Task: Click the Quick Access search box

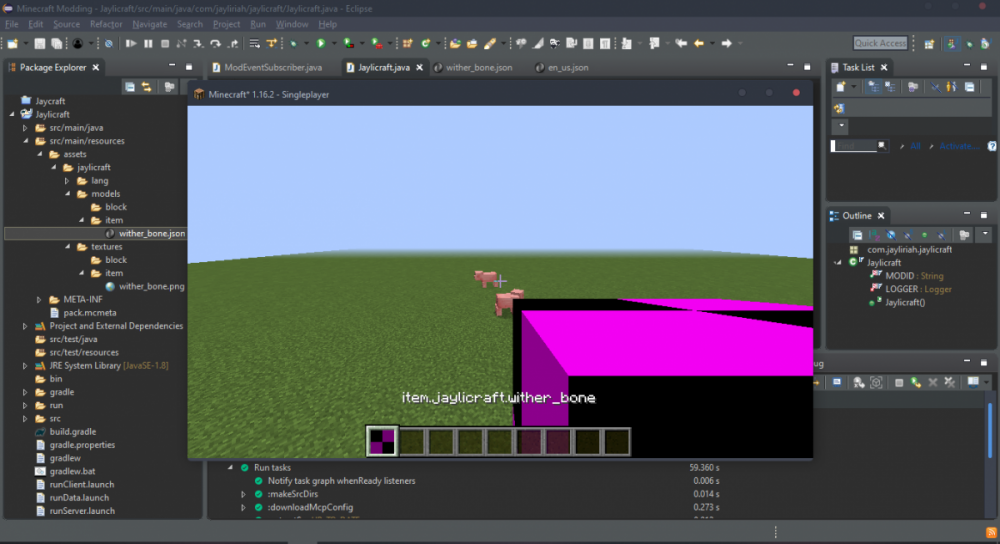Action: pos(880,43)
